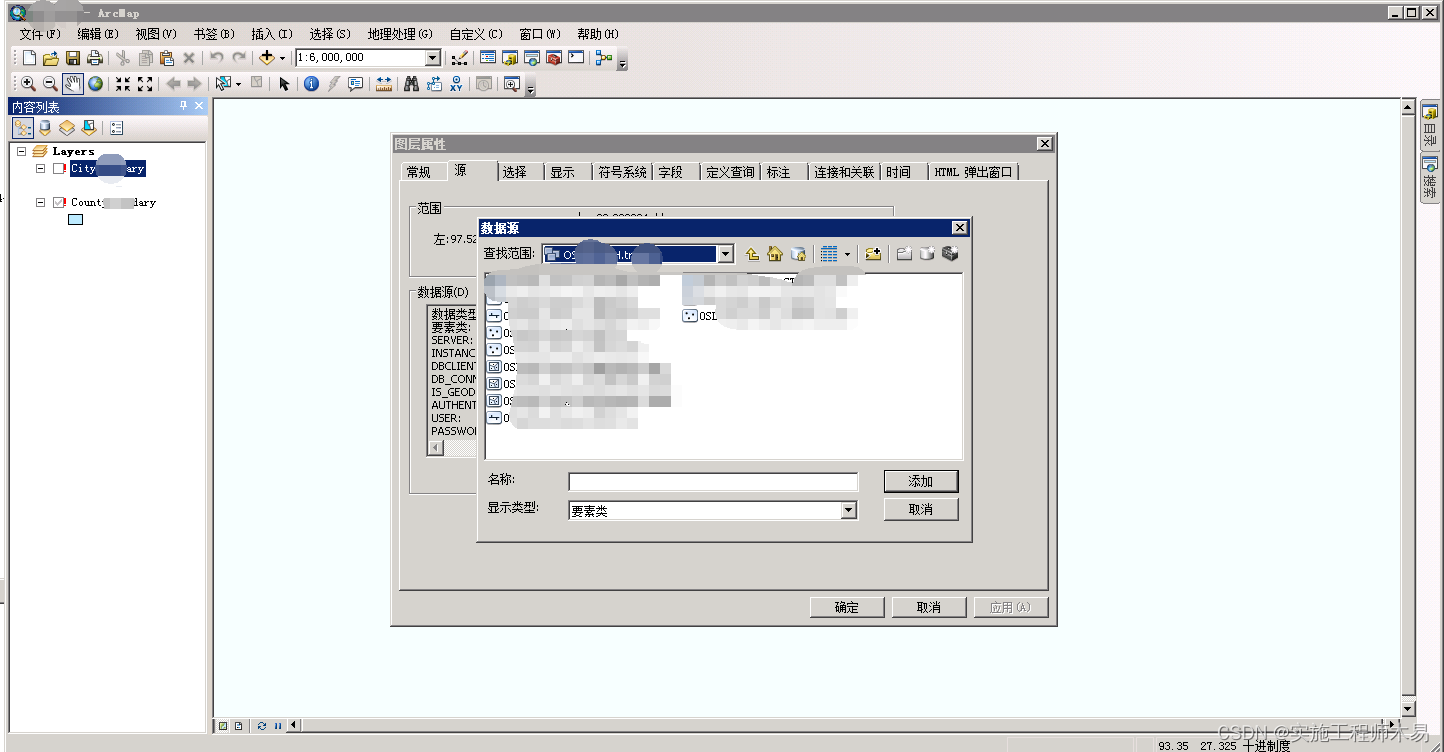Launch the ModelBuilder icon
1444x752 pixels.
(603, 58)
